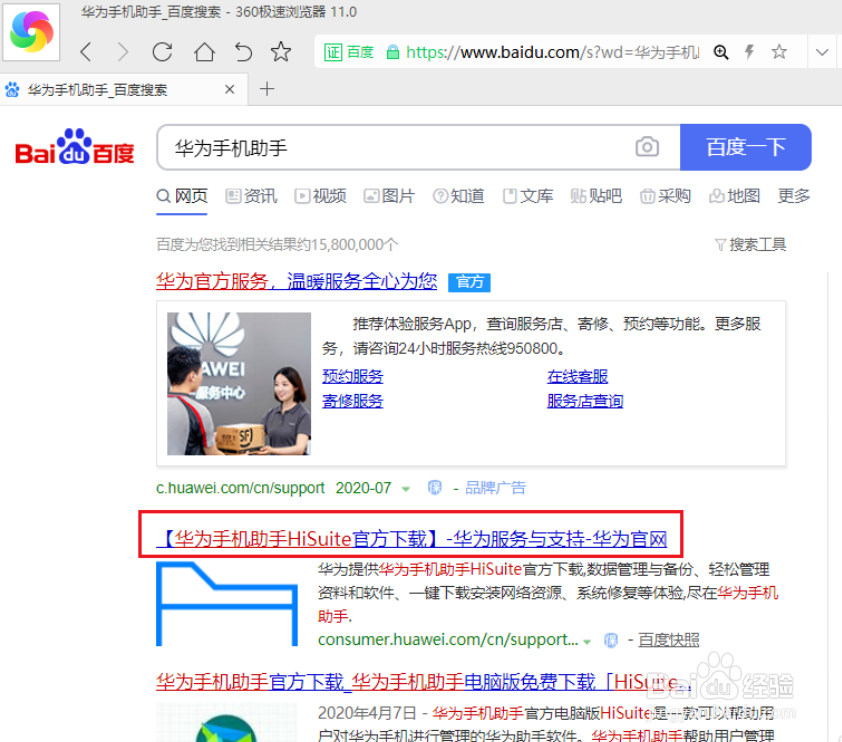
Task: Click the blue HiSuite result thumbnail
Action: point(227,603)
